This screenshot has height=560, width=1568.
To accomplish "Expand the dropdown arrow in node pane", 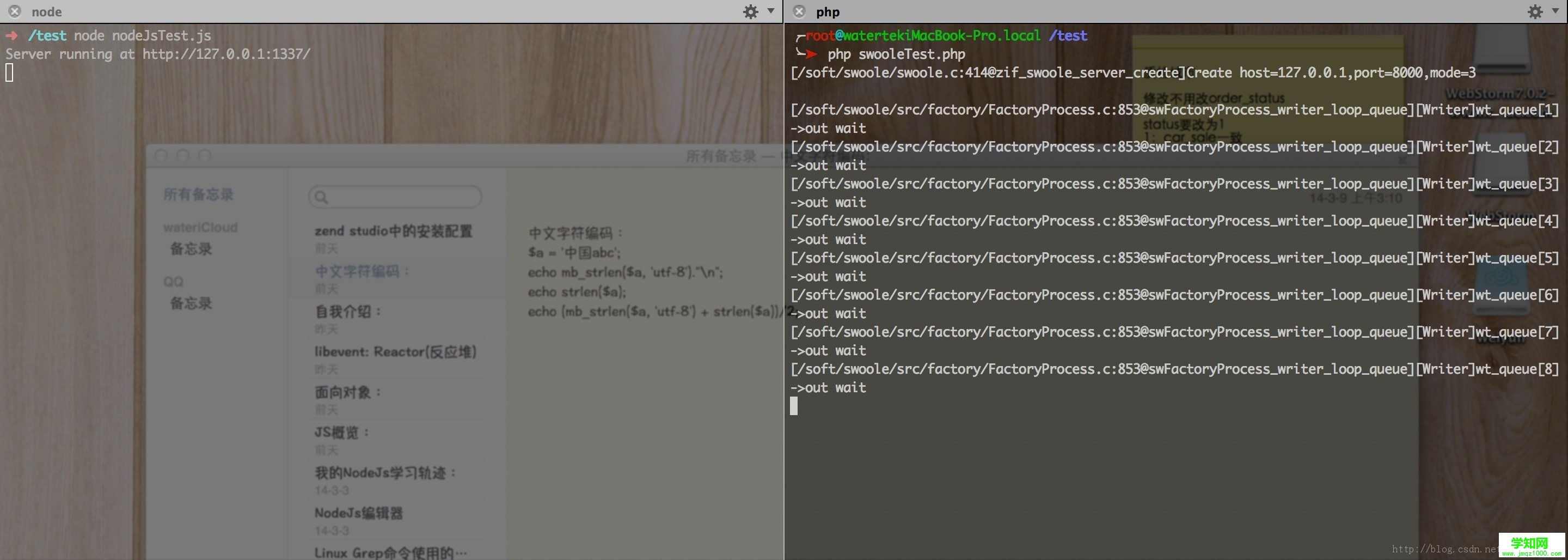I will [770, 11].
